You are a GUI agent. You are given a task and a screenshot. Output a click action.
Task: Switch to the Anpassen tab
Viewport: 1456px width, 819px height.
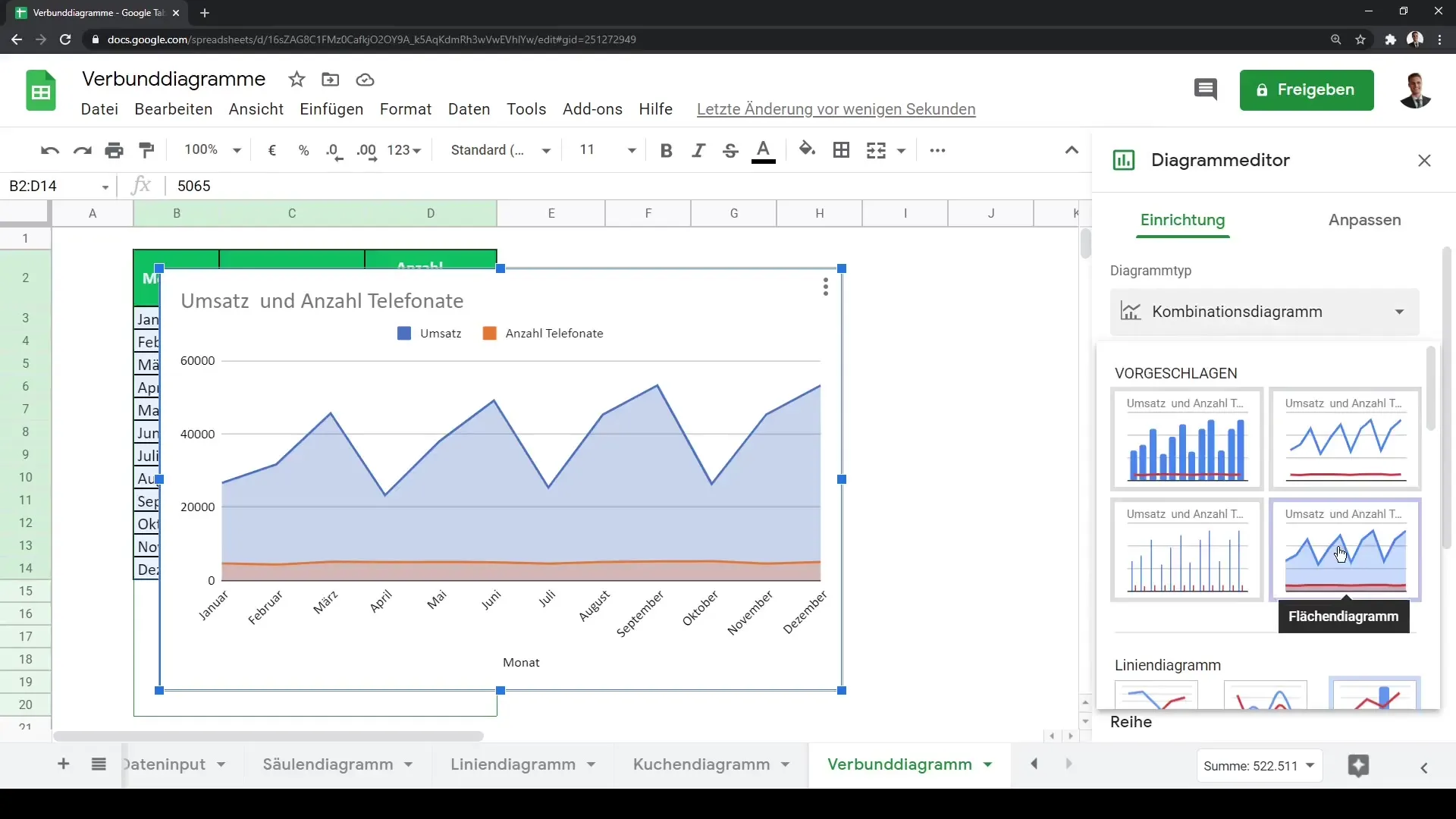[1364, 220]
